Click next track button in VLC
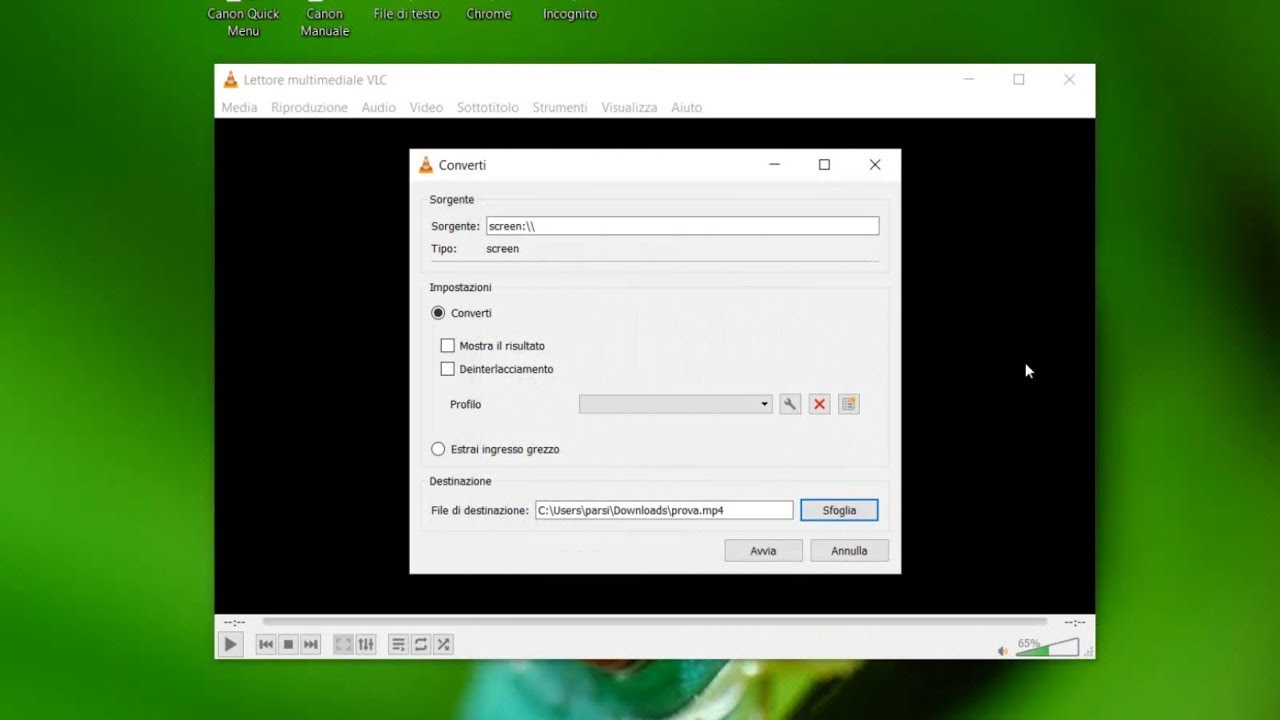The width and height of the screenshot is (1280, 720). click(310, 644)
